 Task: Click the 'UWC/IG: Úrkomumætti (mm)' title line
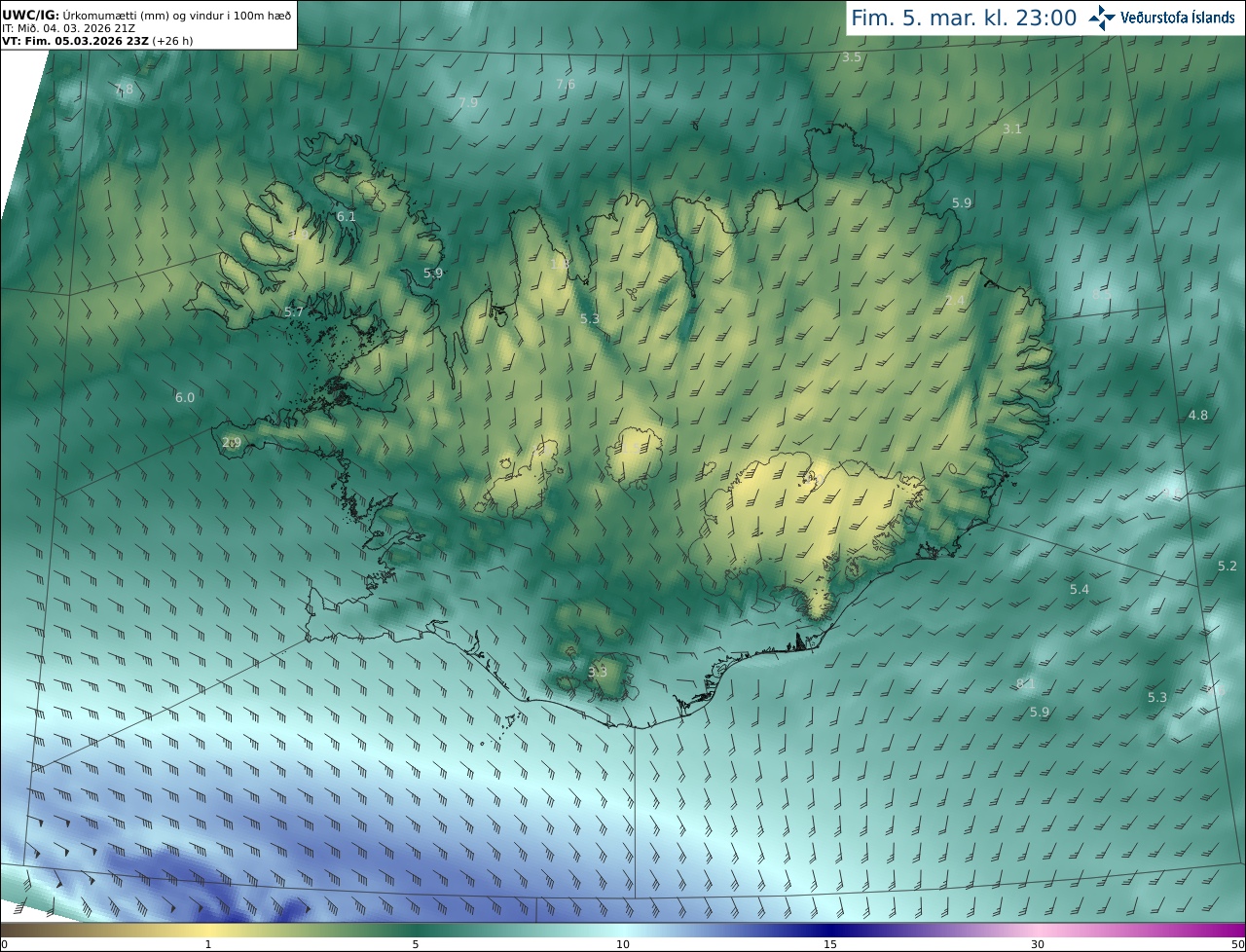[146, 16]
